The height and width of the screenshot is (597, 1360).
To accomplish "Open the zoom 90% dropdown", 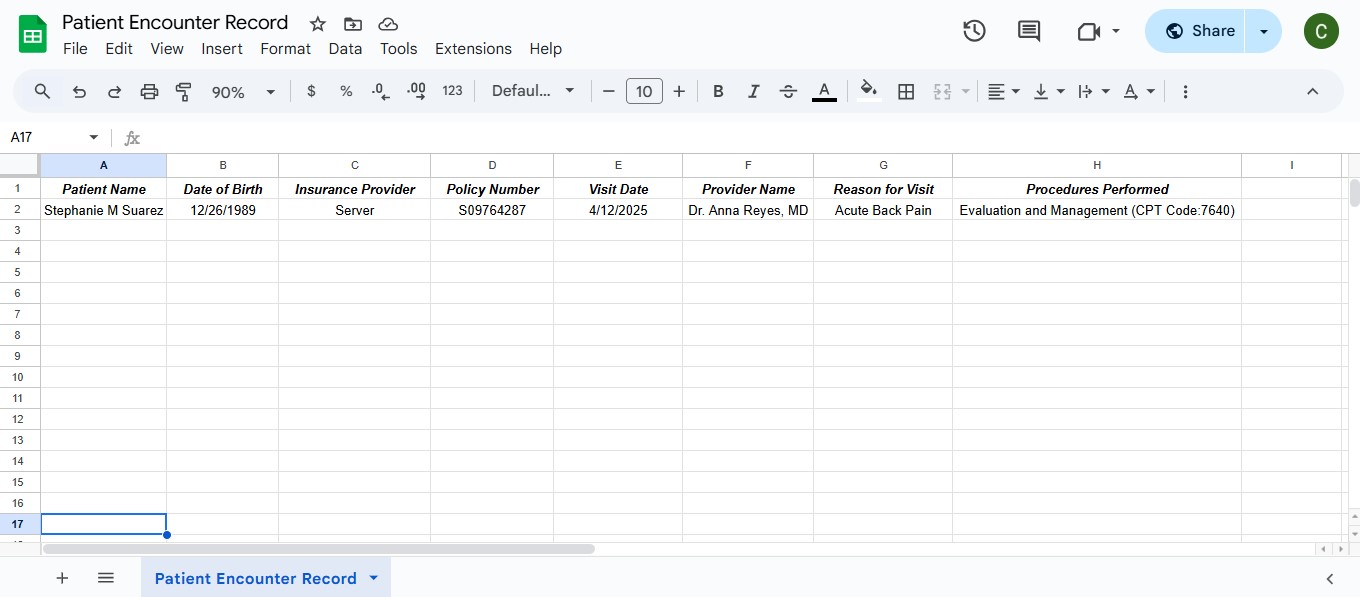I will click(x=243, y=91).
